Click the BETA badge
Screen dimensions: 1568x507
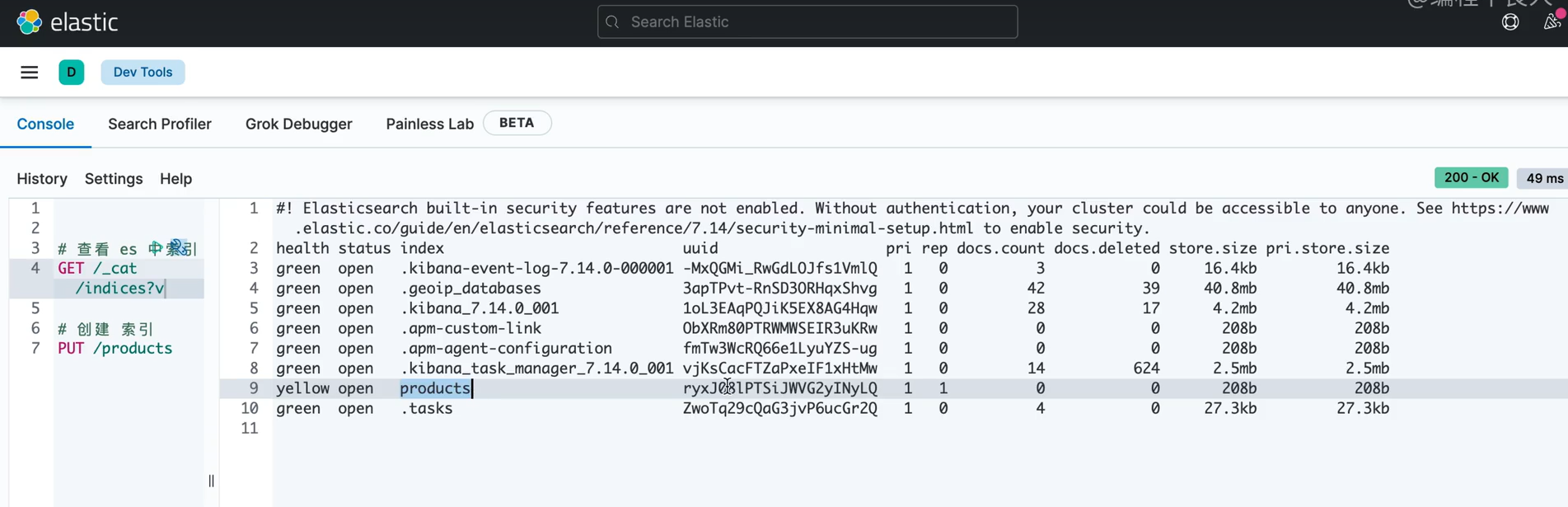pyautogui.click(x=517, y=123)
